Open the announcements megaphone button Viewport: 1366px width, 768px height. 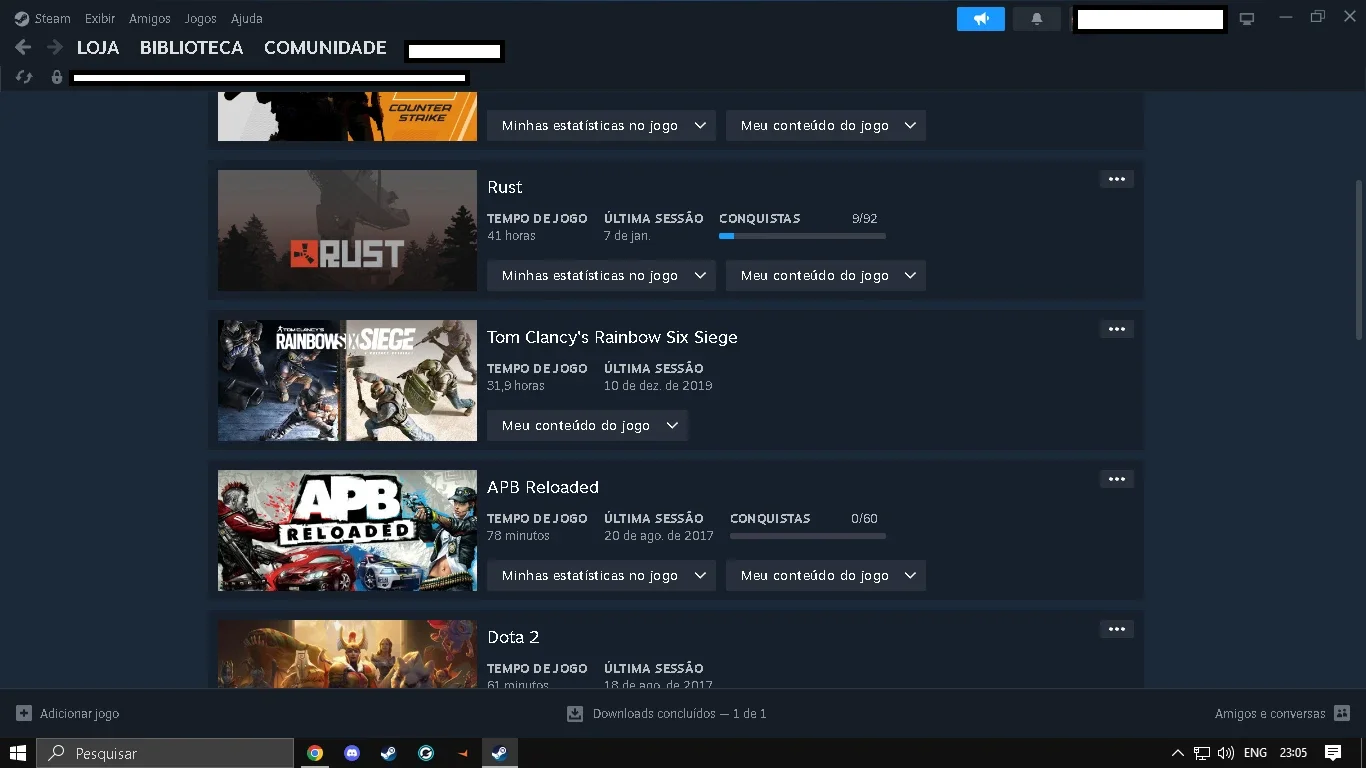pyautogui.click(x=981, y=19)
